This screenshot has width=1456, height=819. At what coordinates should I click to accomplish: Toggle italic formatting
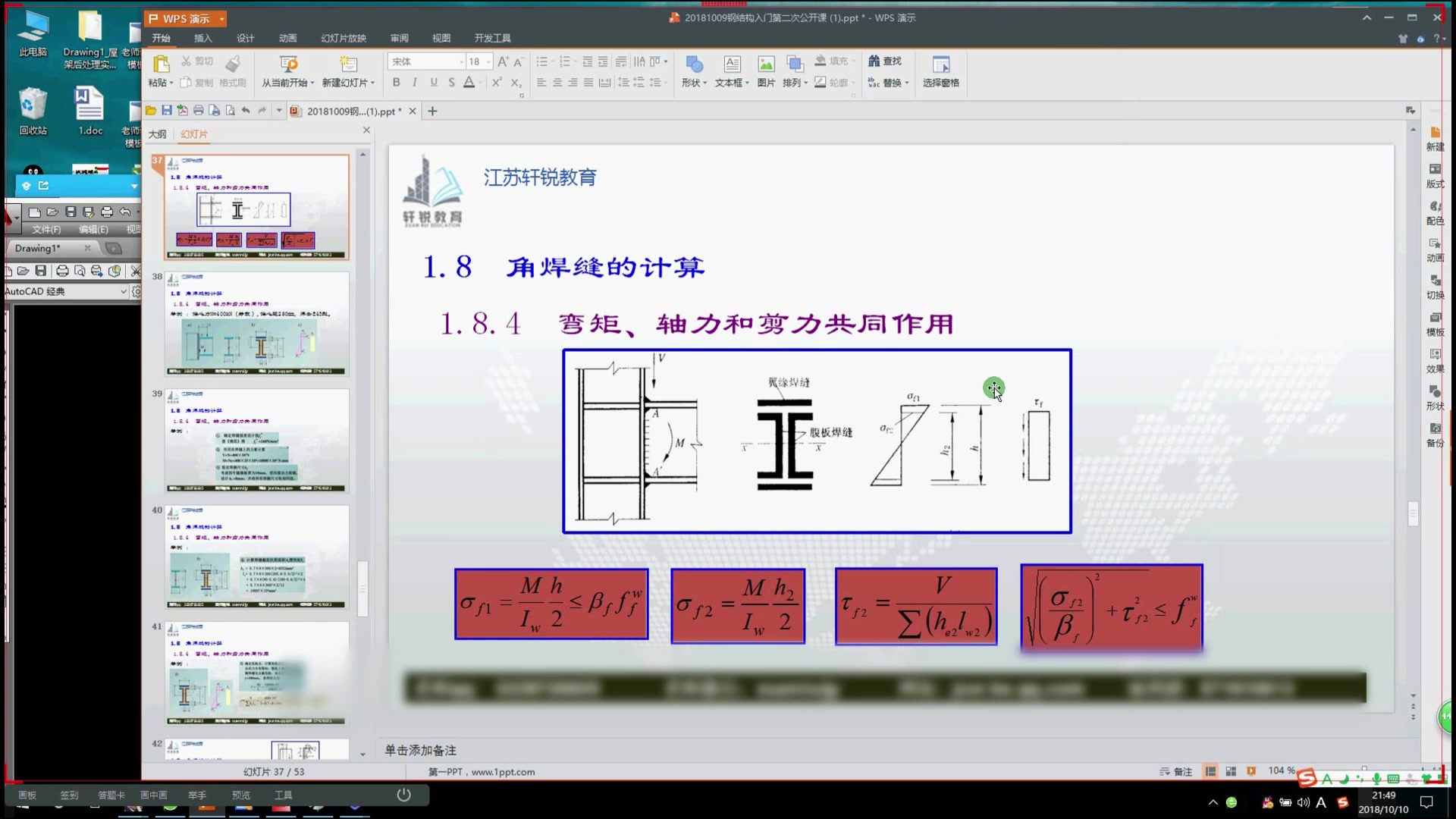(414, 82)
